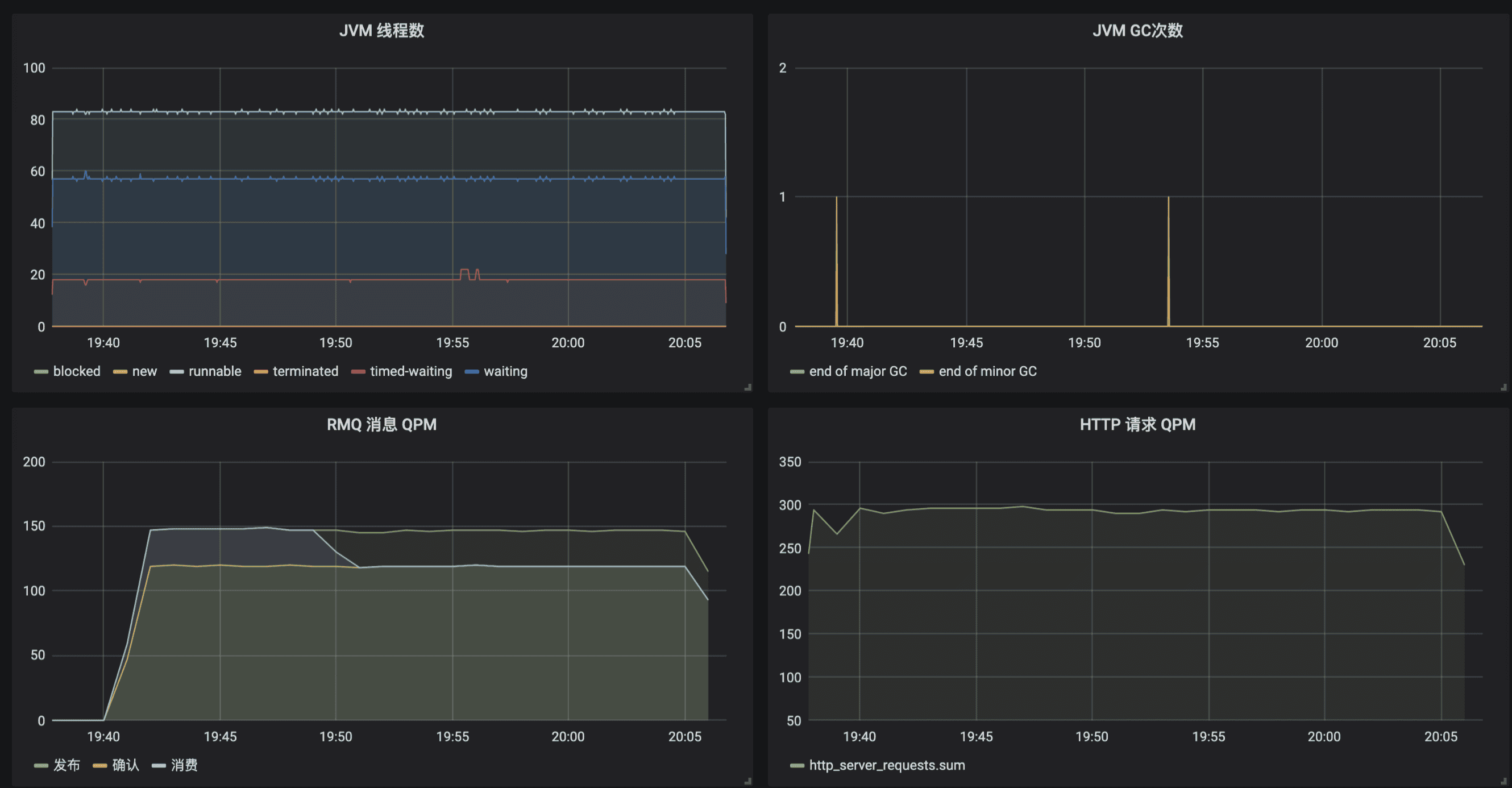1512x788 pixels.
Task: Open the JVM 线程数 panel title menu
Action: point(381,31)
